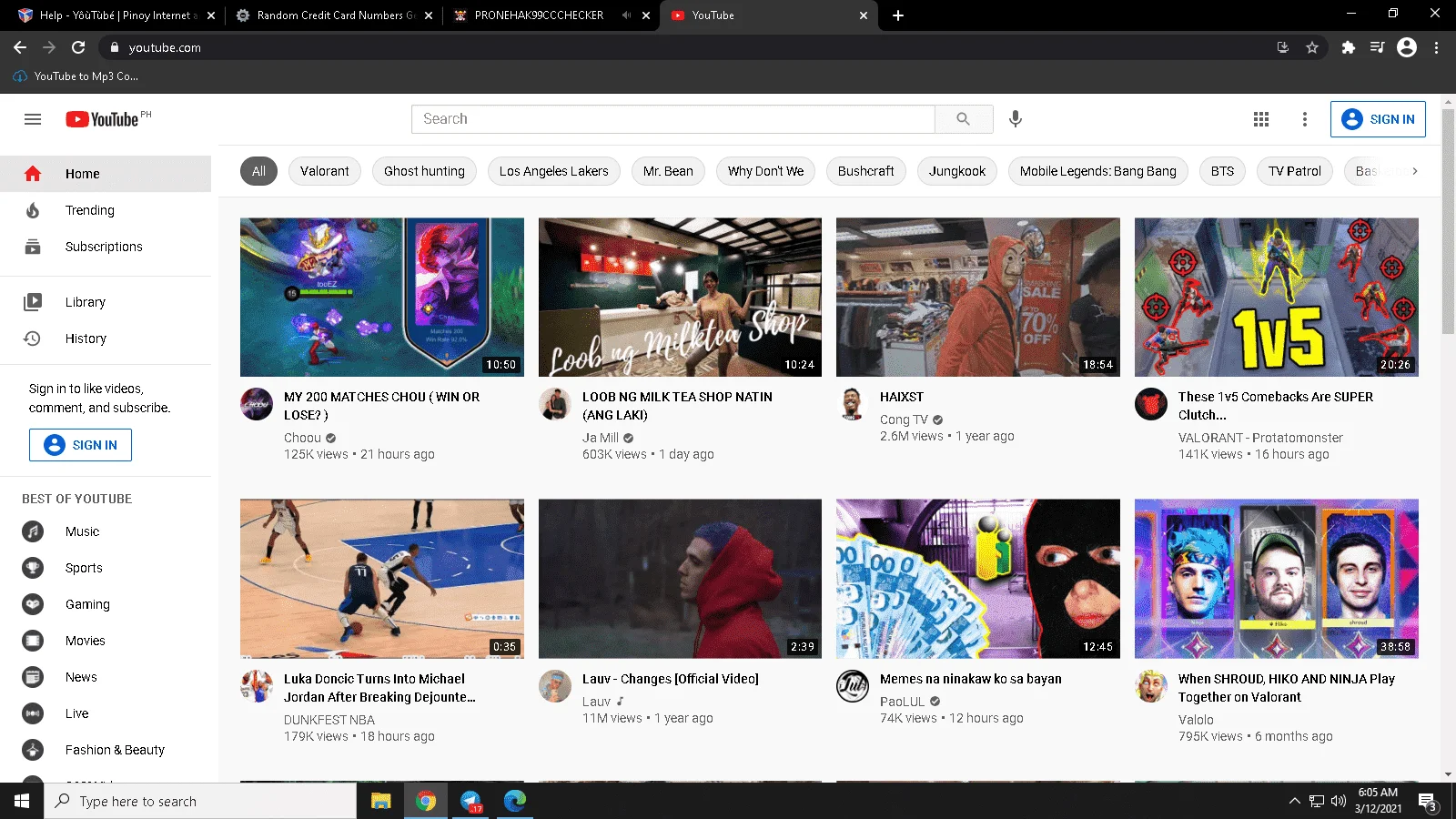Open Chrome extensions puzzle icon
This screenshot has width=1456, height=819.
(x=1349, y=47)
